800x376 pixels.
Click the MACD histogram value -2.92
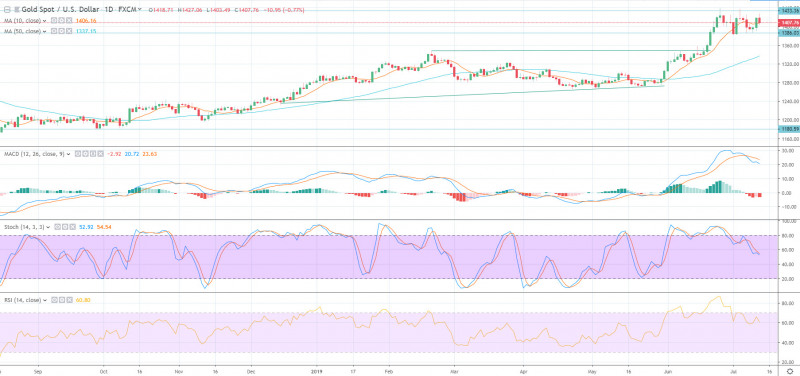click(x=114, y=154)
